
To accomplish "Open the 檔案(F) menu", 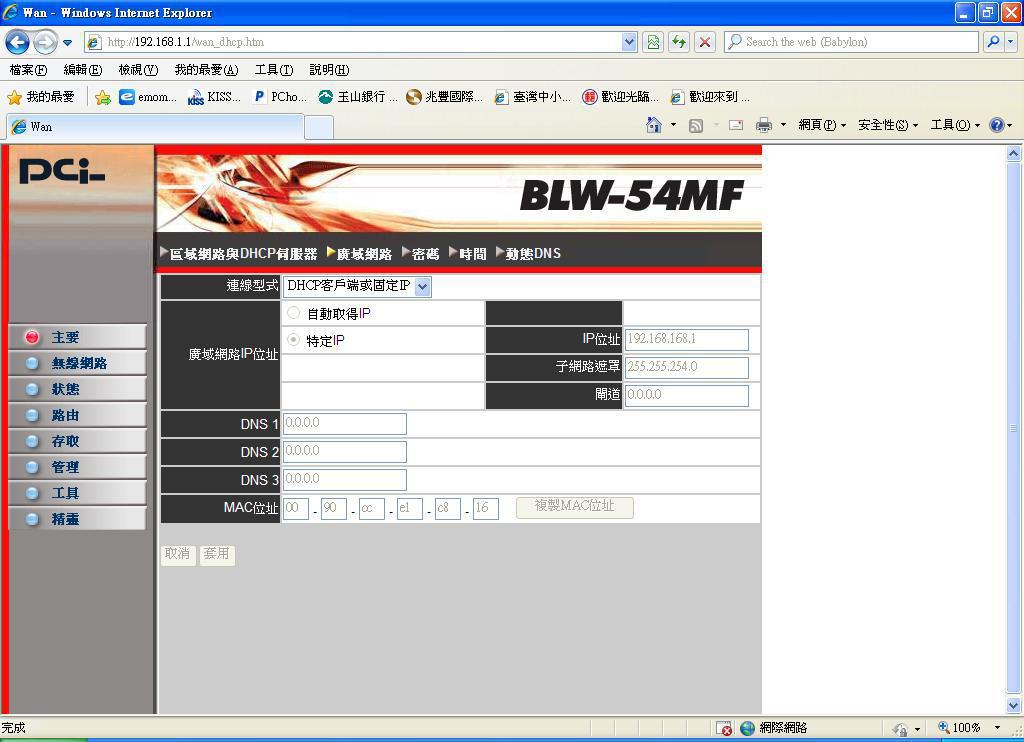I will coord(28,70).
